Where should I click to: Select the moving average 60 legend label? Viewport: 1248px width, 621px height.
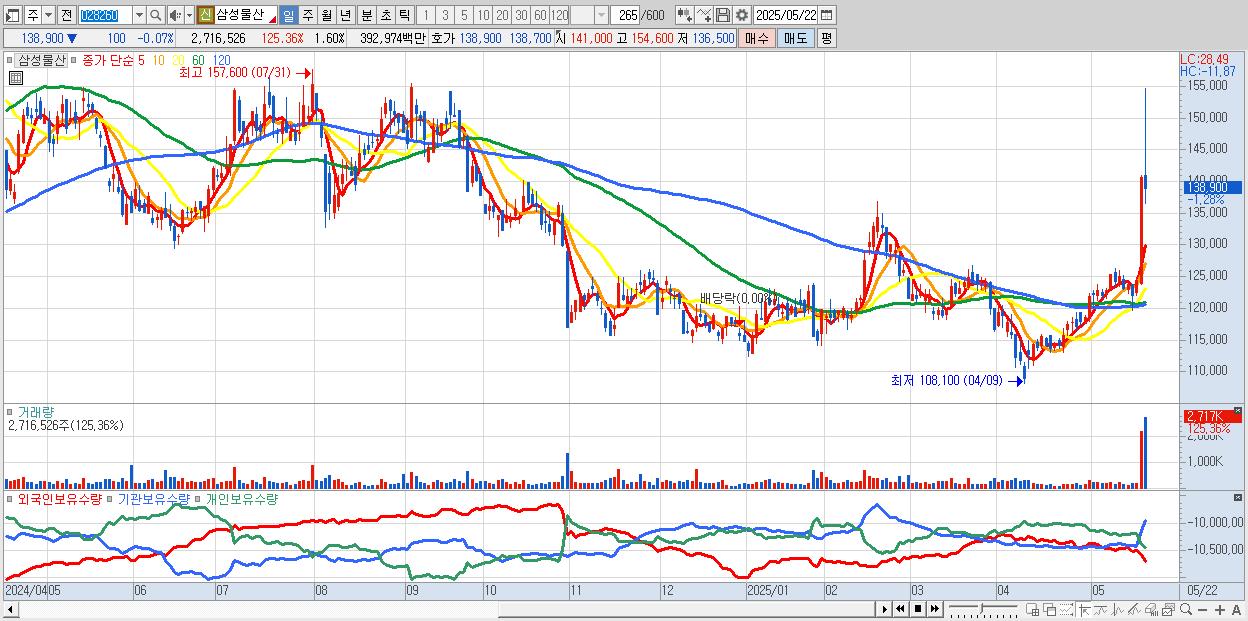pyautogui.click(x=198, y=60)
